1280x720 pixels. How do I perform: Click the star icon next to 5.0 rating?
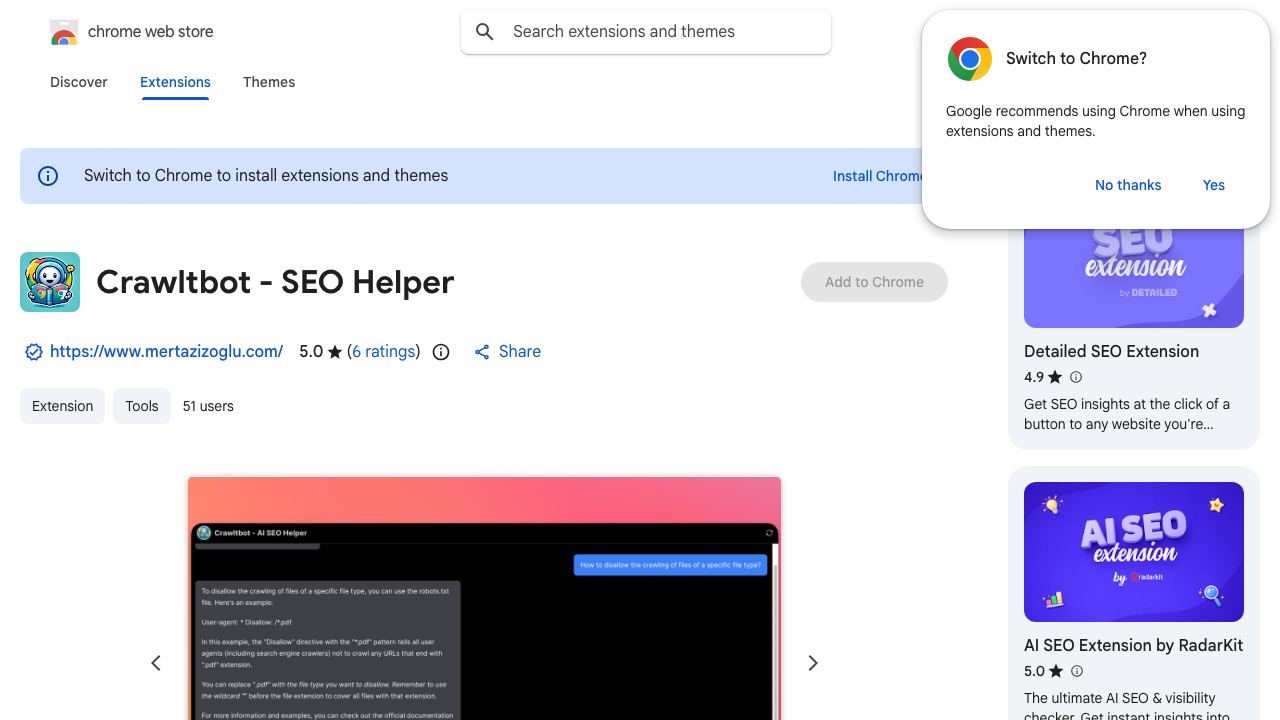point(335,352)
